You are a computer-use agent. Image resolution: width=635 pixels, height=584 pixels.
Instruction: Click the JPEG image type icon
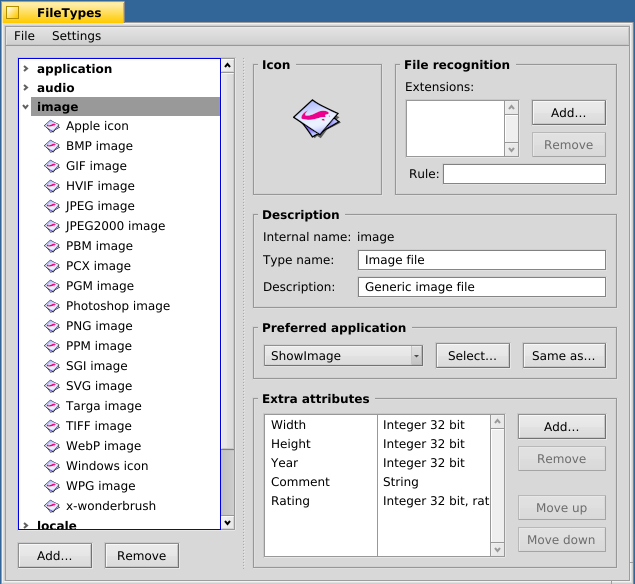click(52, 206)
